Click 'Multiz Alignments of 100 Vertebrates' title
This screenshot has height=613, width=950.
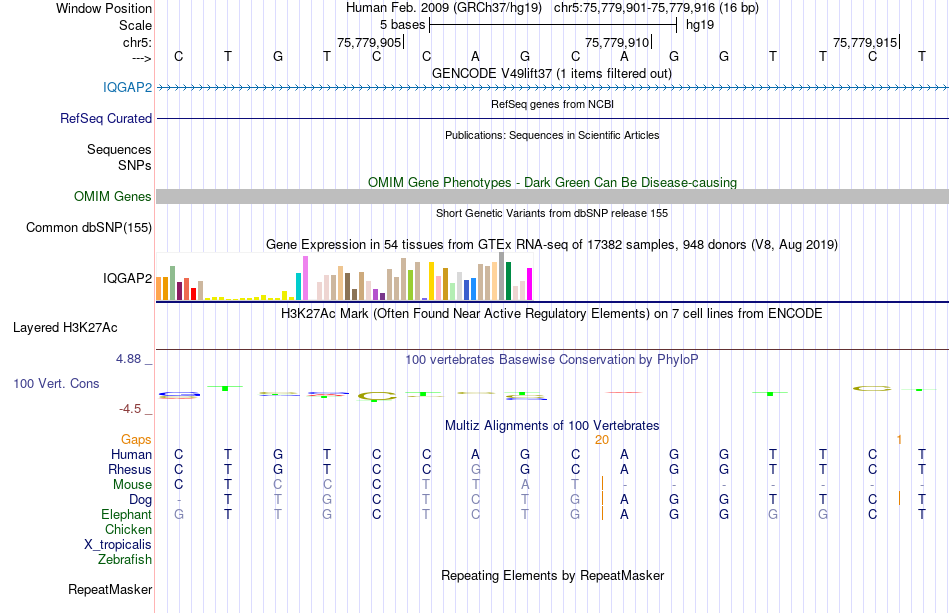[x=552, y=426]
